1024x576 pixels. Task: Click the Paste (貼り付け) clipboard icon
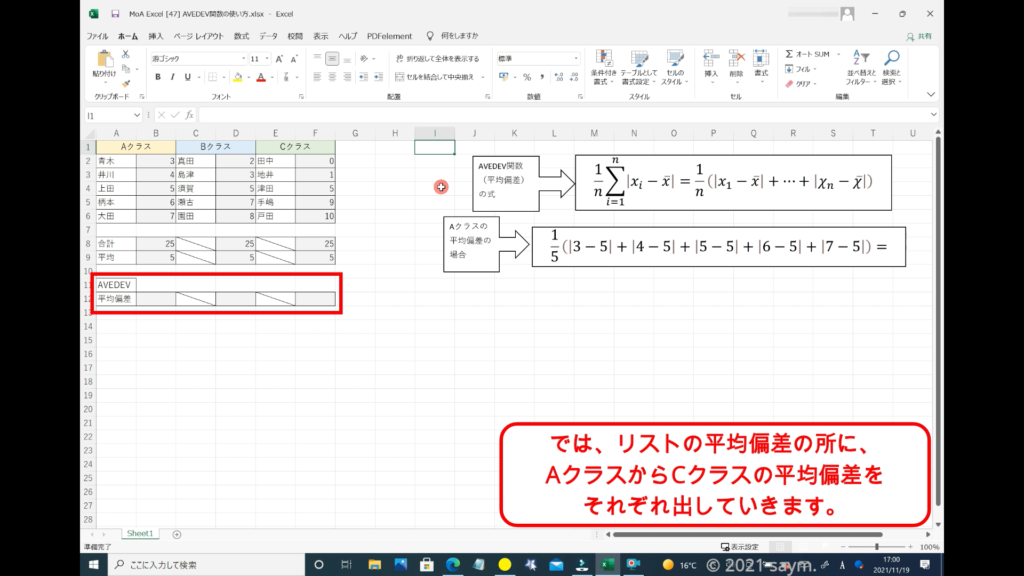point(104,62)
